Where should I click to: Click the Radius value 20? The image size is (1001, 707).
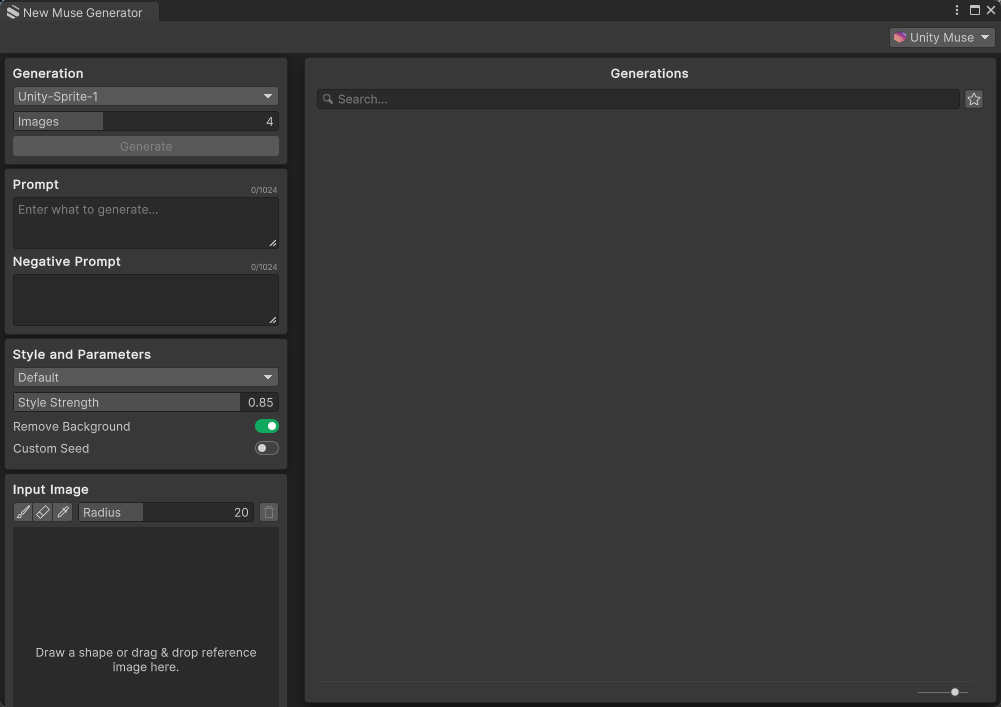coord(241,512)
